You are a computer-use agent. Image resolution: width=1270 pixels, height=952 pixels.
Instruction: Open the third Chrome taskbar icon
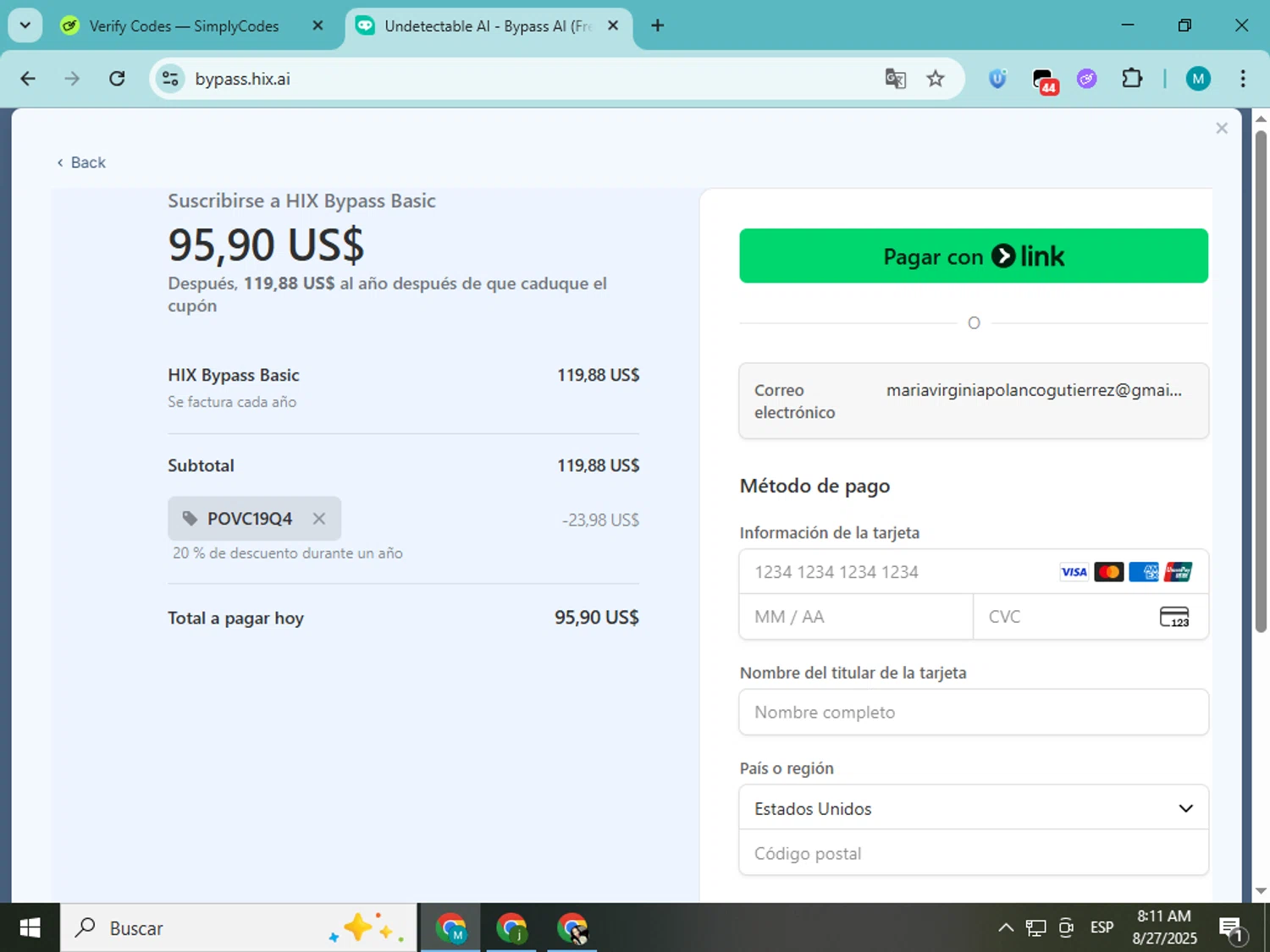[572, 928]
